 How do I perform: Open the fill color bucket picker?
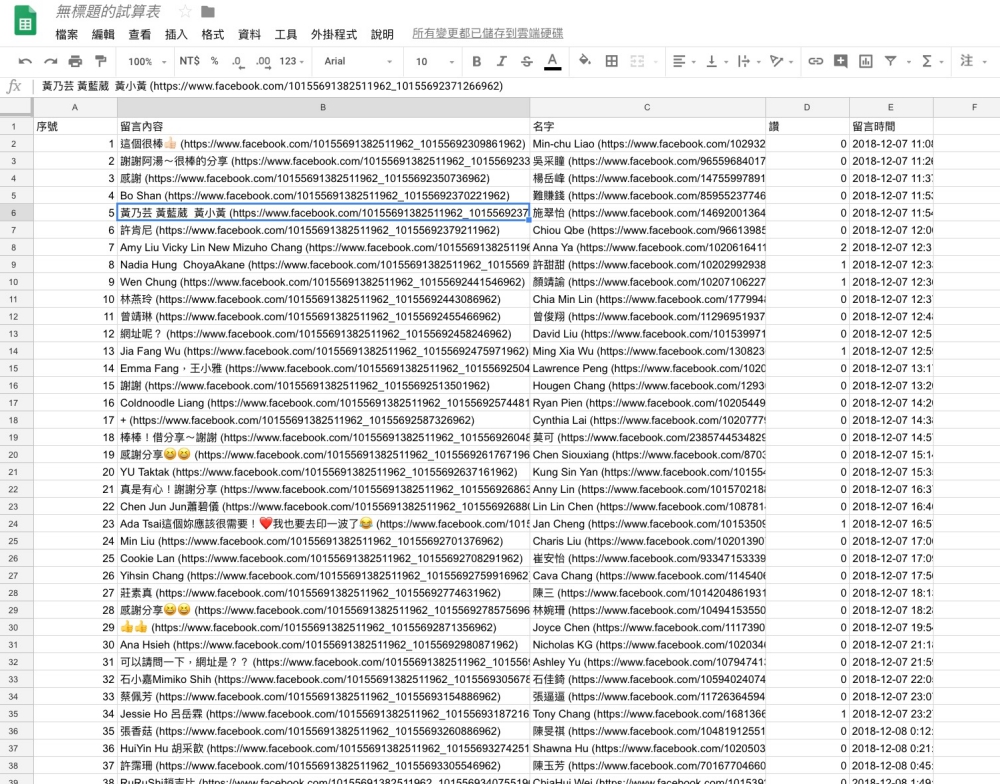tap(585, 61)
